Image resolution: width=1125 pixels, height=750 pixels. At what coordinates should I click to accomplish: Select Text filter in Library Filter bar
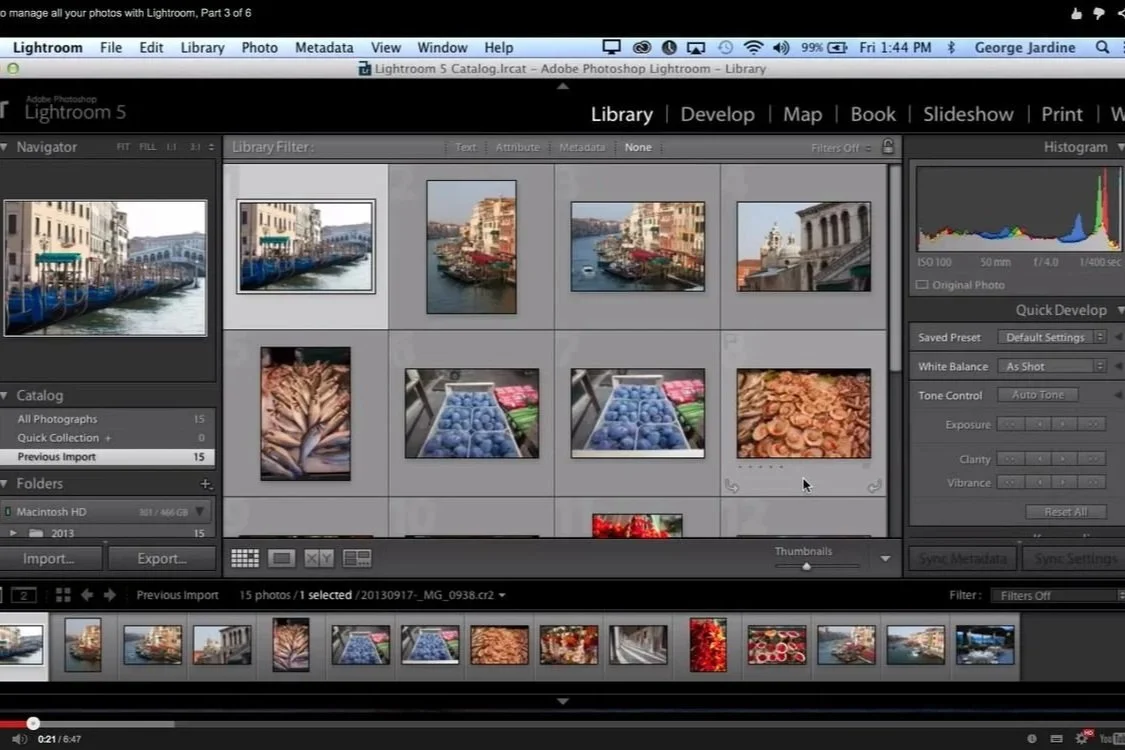(466, 147)
